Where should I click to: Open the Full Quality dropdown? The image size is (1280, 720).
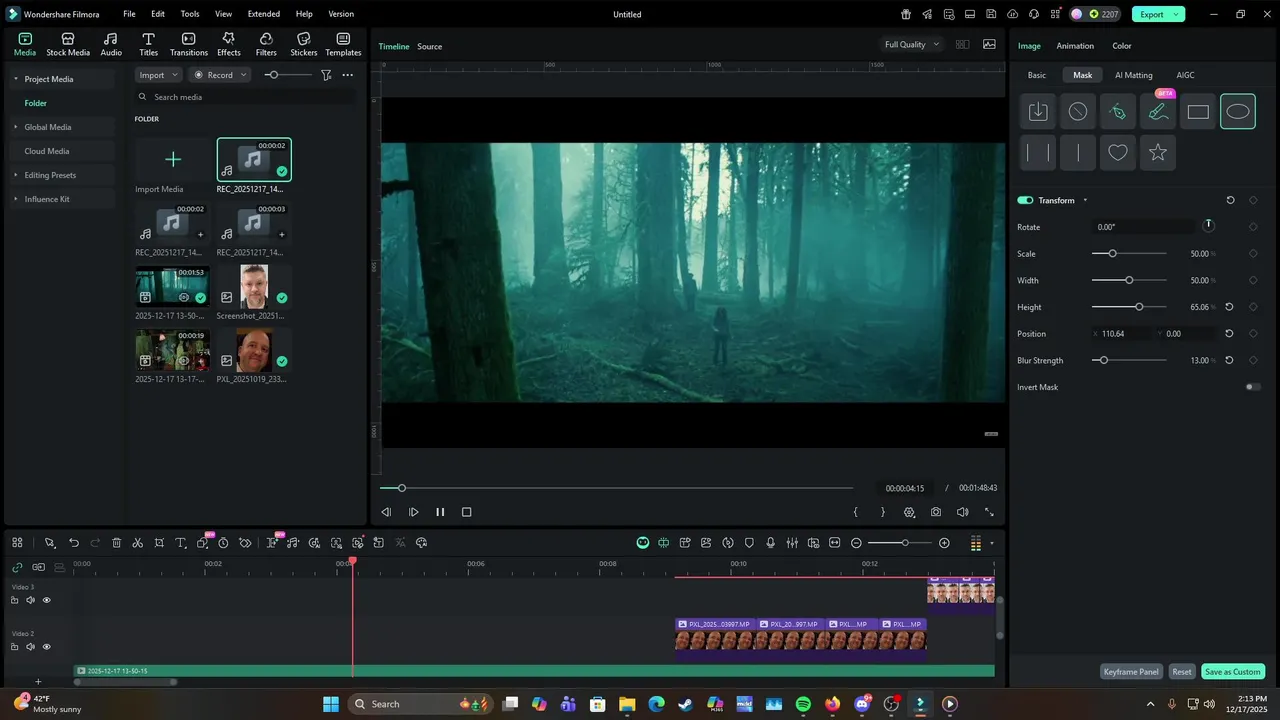[x=911, y=44]
